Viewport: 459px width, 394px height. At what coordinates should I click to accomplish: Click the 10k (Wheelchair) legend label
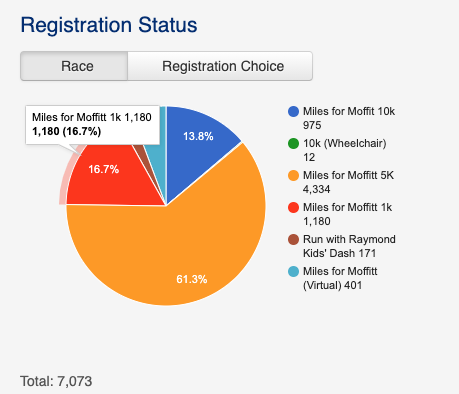pos(344,150)
